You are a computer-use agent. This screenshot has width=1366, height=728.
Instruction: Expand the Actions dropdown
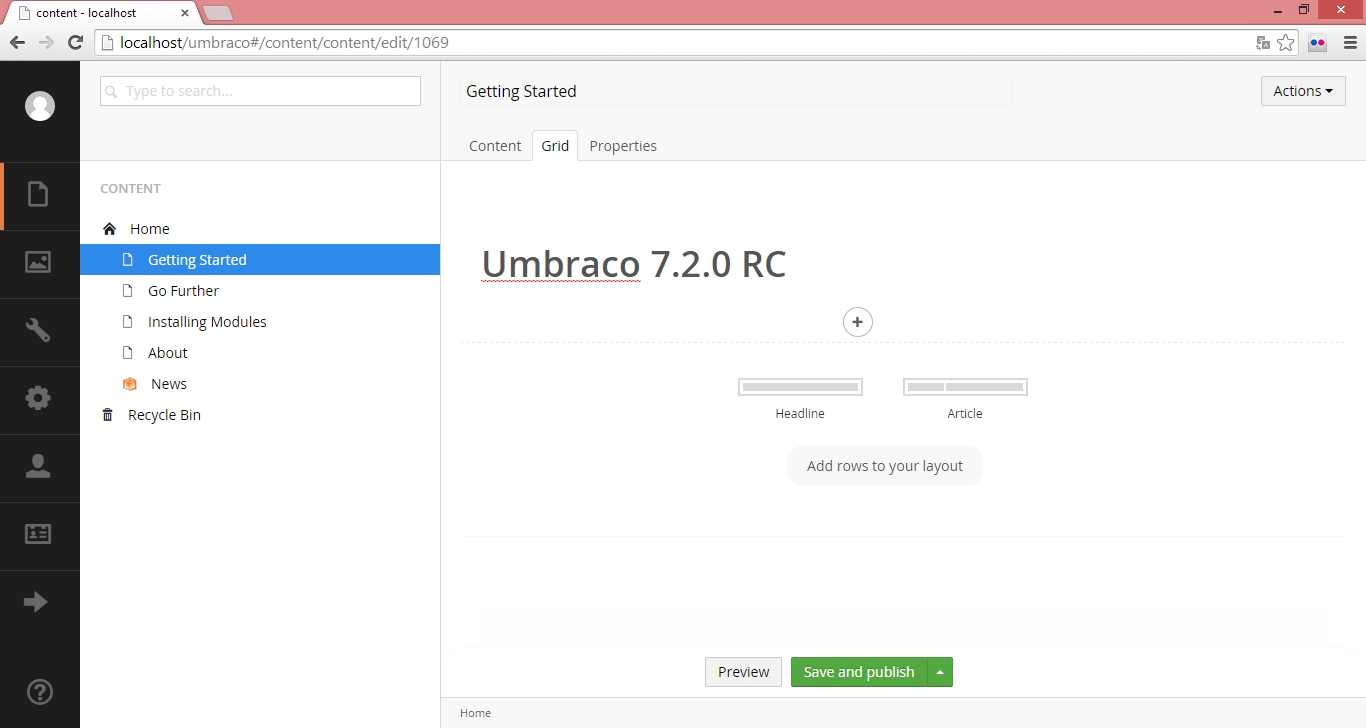click(x=1302, y=91)
